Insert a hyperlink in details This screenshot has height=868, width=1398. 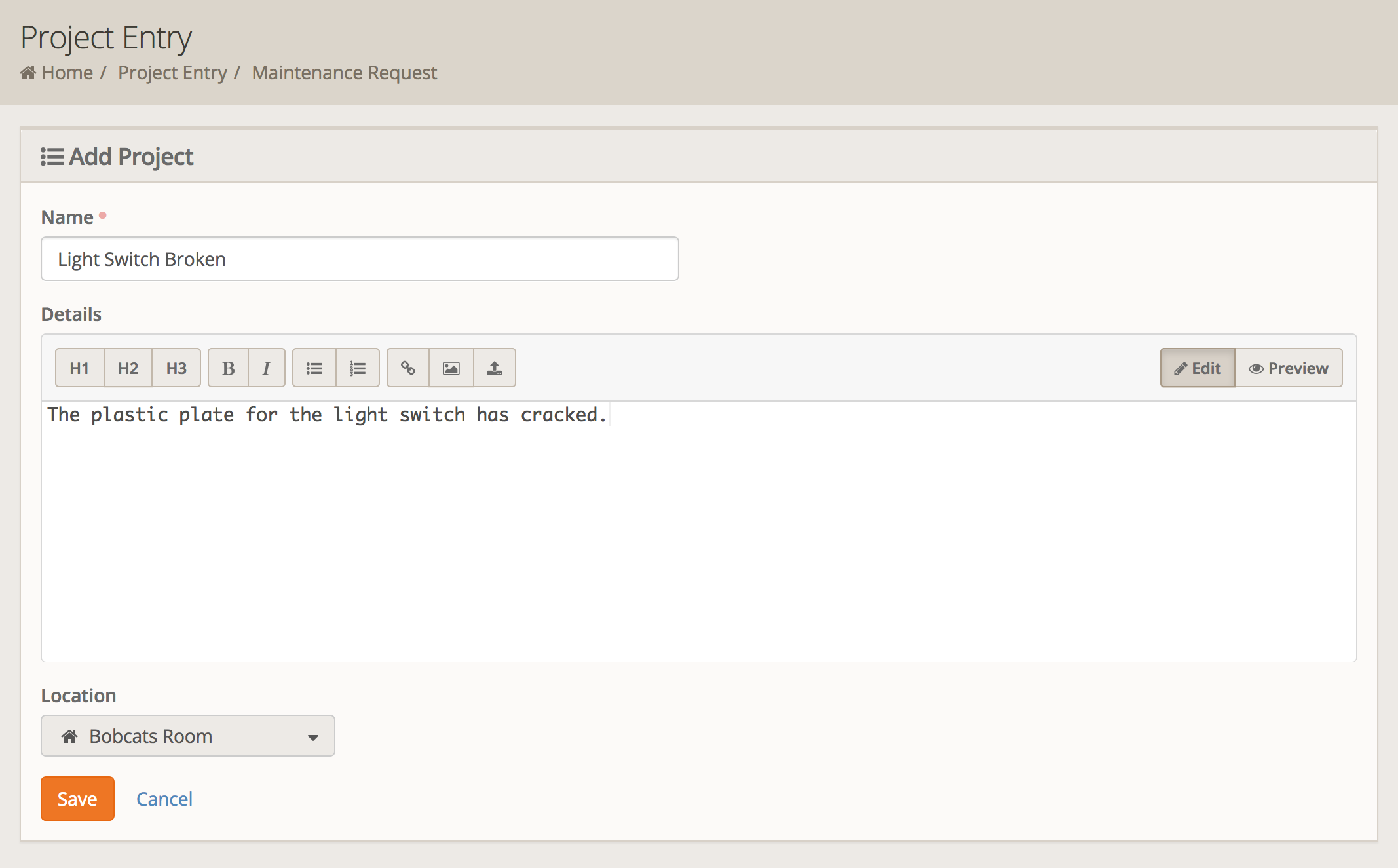408,368
